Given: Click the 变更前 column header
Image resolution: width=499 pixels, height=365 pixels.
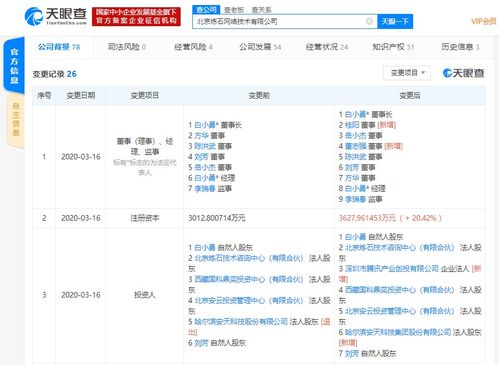Looking at the screenshot, I should point(259,96).
